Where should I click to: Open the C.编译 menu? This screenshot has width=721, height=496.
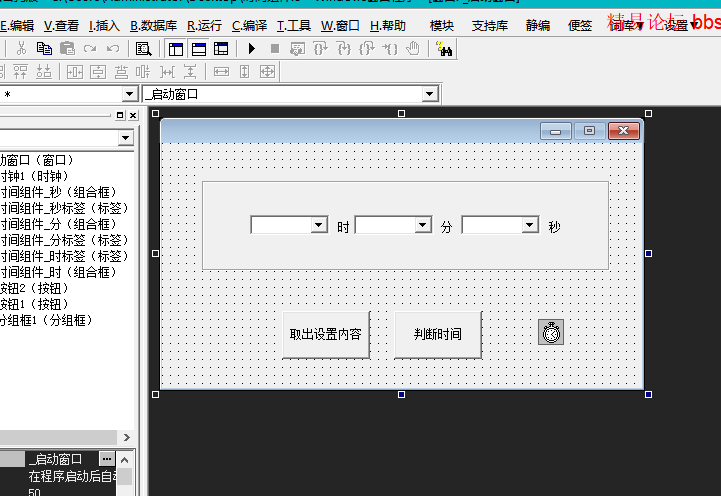250,25
